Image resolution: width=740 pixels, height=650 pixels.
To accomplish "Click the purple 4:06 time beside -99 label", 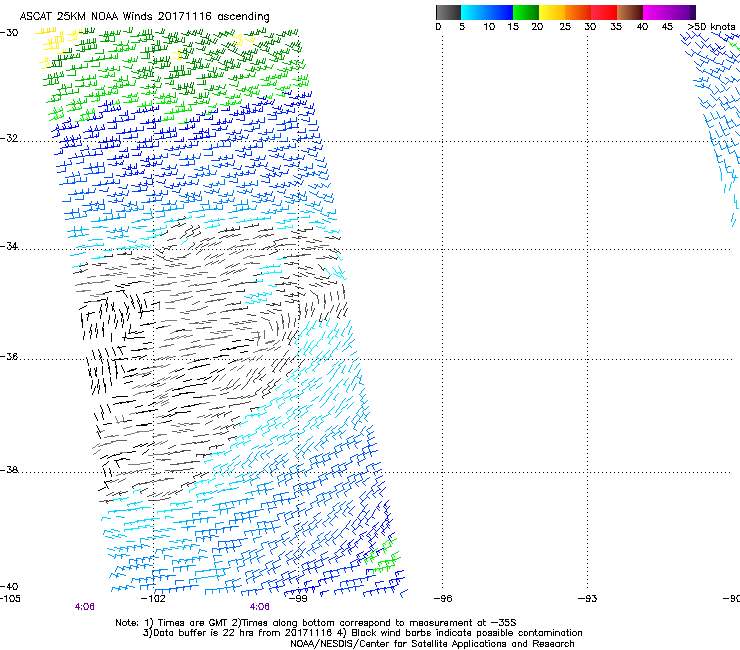I will pos(260,607).
